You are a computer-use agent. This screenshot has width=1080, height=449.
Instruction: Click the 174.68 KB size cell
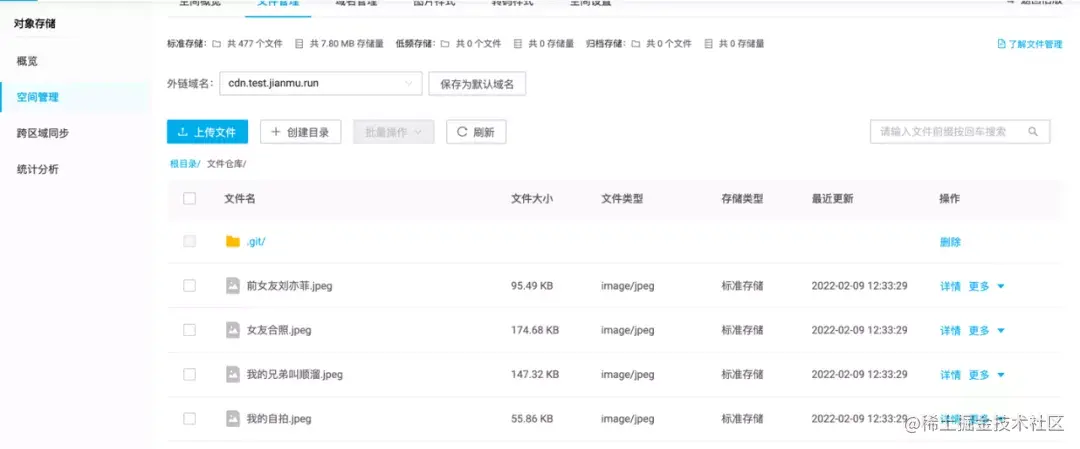[535, 330]
